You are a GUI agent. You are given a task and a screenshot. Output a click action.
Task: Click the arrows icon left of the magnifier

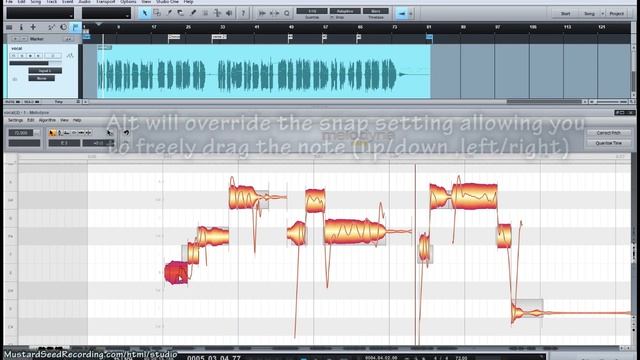coord(274,13)
